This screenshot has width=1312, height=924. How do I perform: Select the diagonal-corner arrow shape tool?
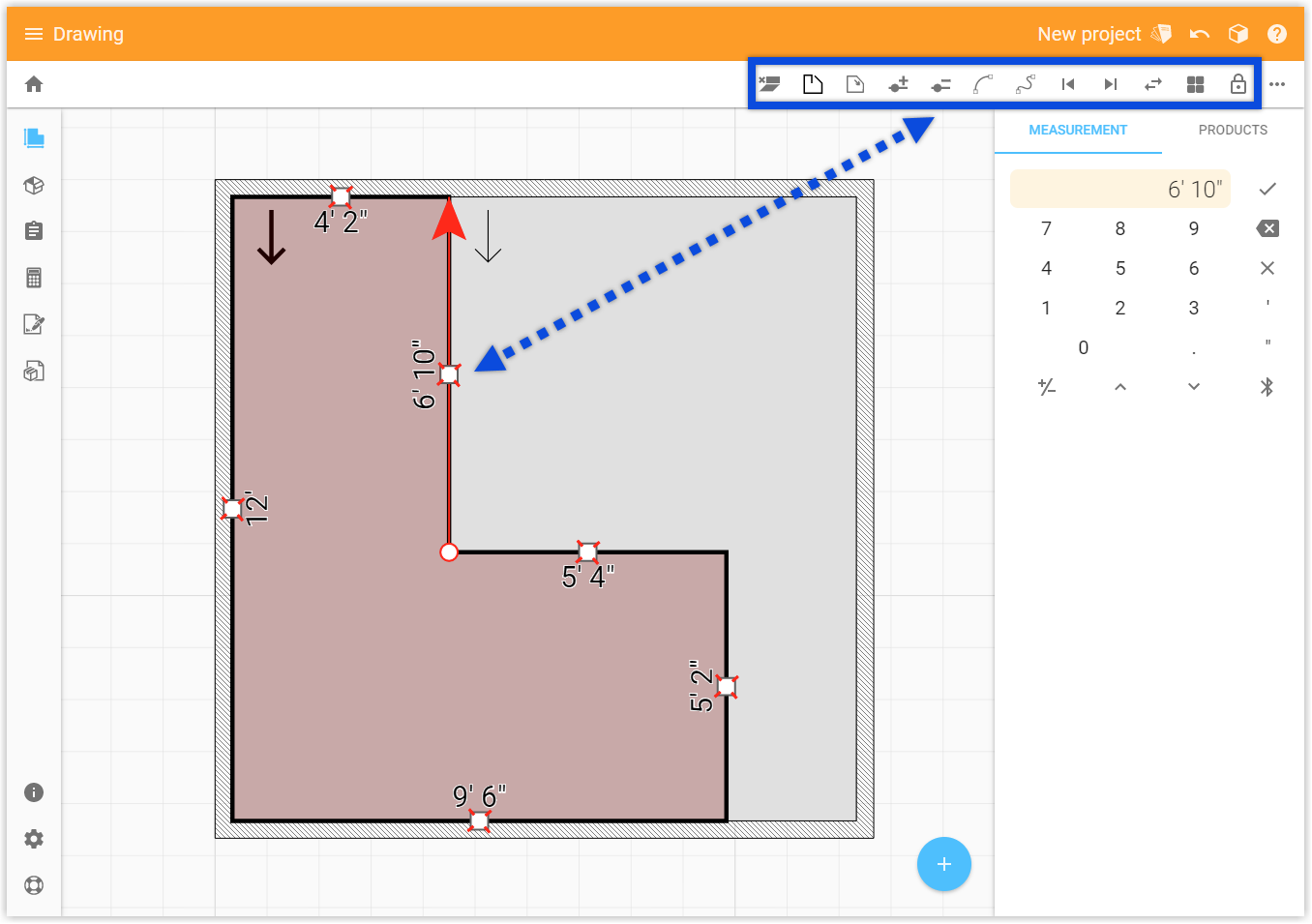point(855,84)
